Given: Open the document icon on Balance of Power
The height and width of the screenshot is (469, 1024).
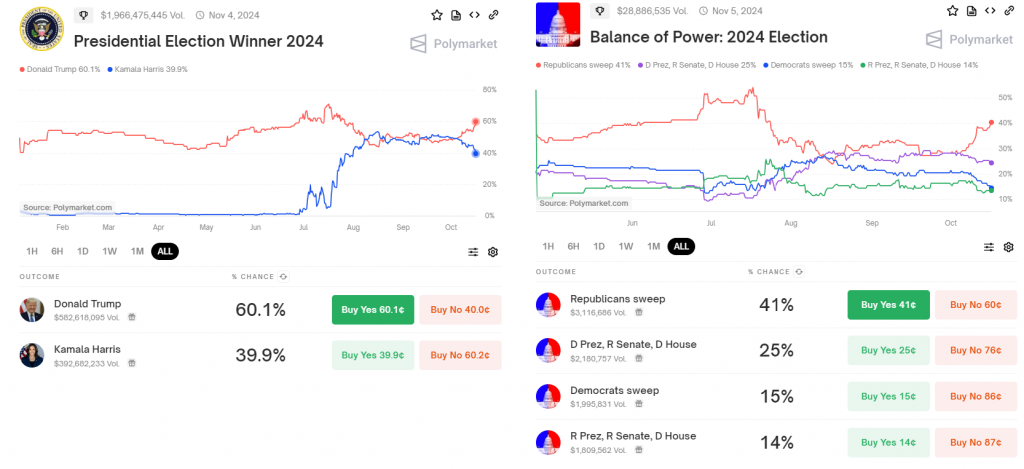Looking at the screenshot, I should 971,10.
